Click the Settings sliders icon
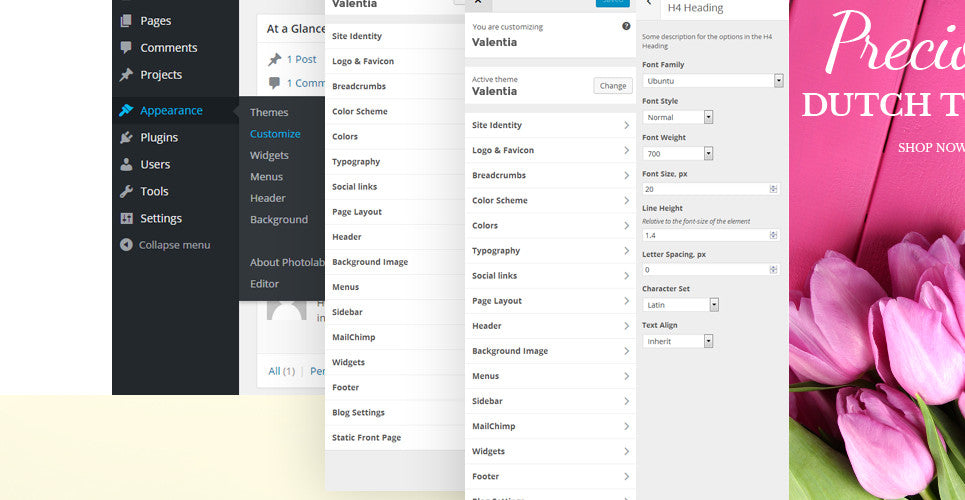 pyautogui.click(x=126, y=218)
